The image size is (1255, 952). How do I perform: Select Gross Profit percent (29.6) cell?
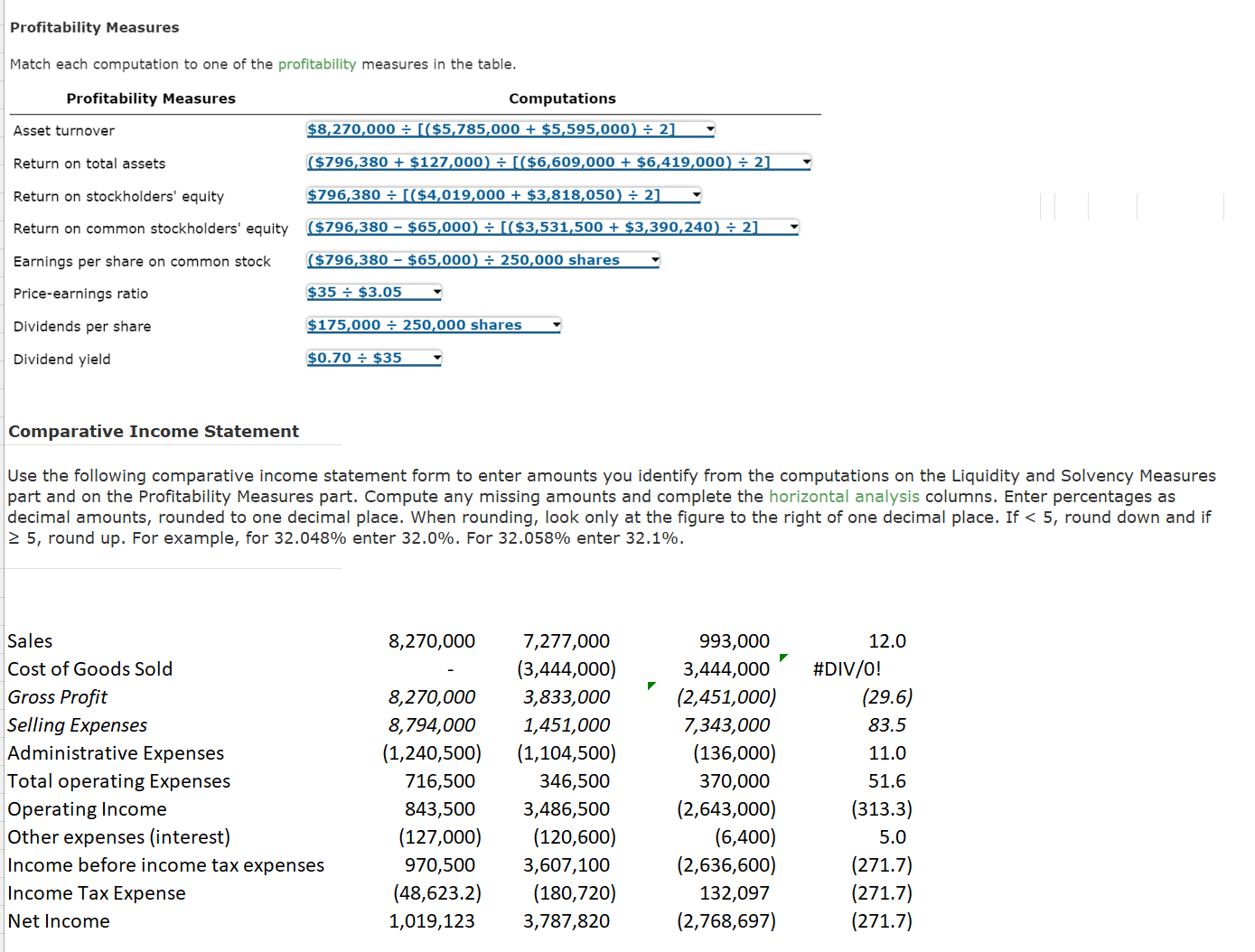(x=887, y=697)
